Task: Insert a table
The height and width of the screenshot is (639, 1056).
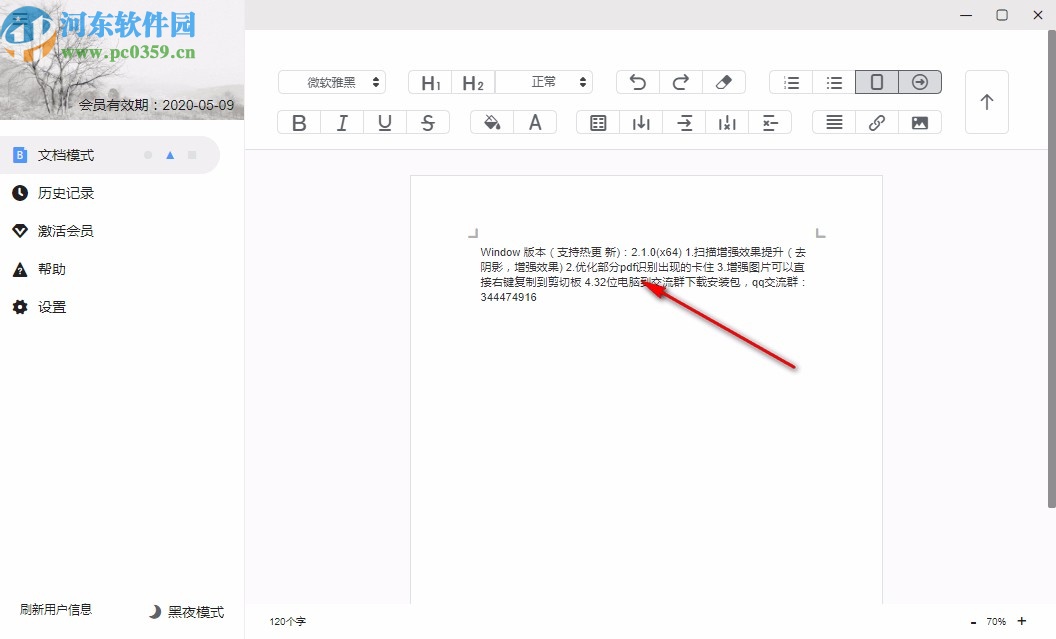Action: point(598,123)
